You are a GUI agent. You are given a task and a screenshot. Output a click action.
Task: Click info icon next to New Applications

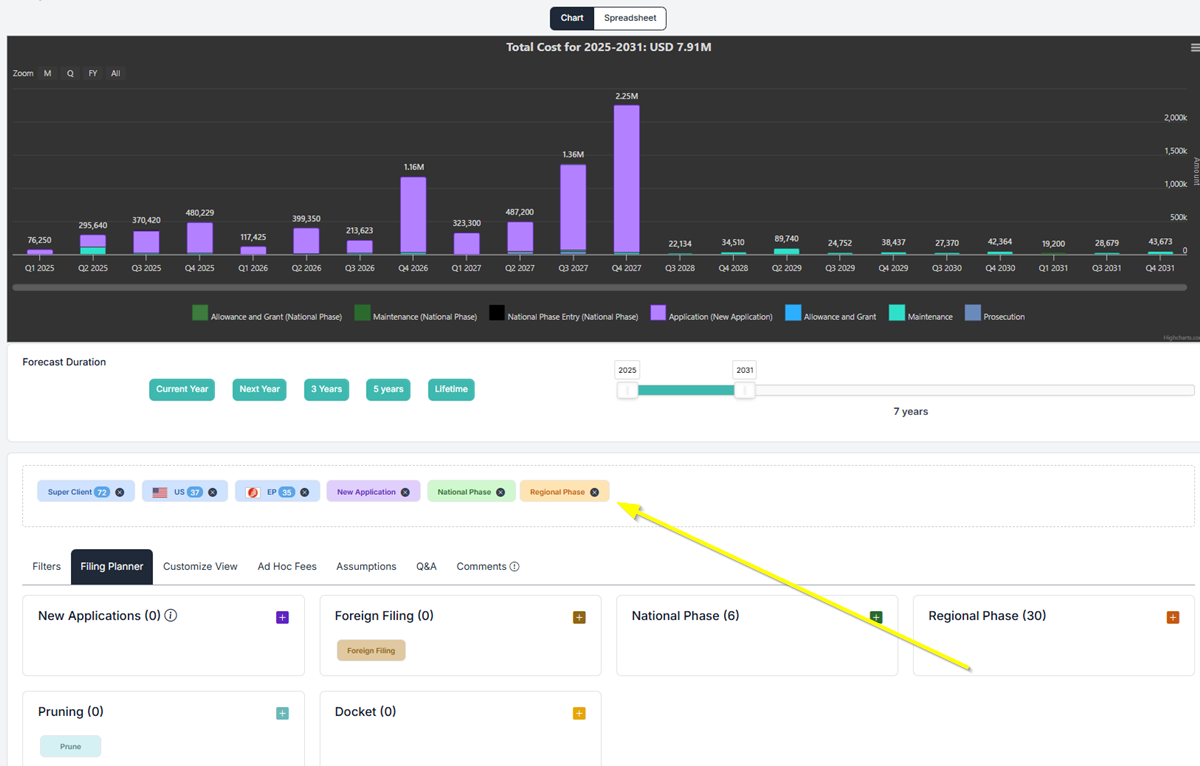coord(171,616)
